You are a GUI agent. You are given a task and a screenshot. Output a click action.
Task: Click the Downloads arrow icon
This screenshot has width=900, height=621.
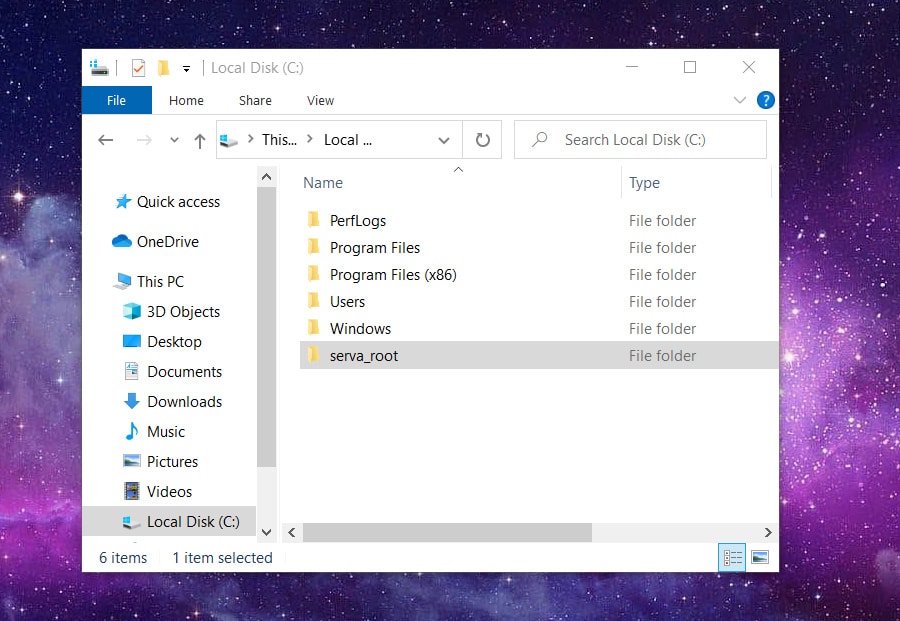[x=132, y=401]
